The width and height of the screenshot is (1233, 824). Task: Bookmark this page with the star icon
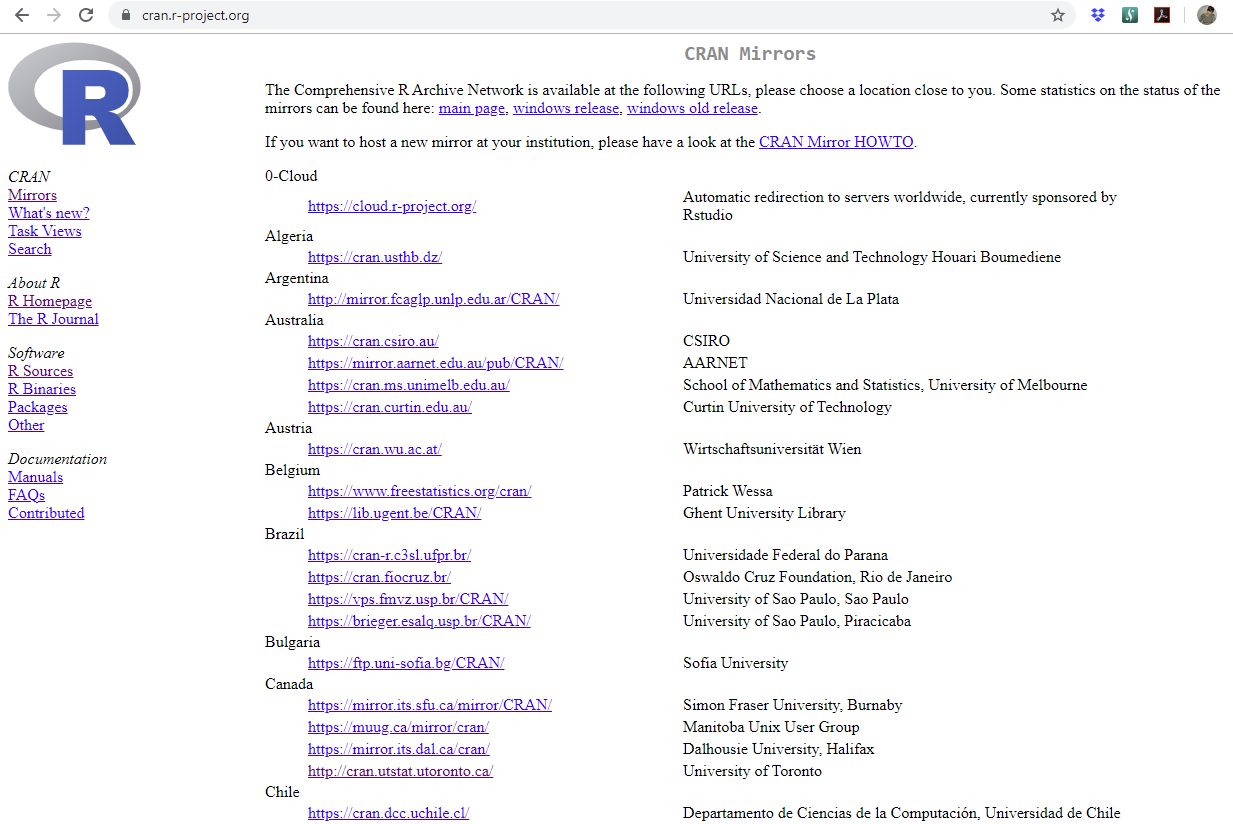point(1058,15)
